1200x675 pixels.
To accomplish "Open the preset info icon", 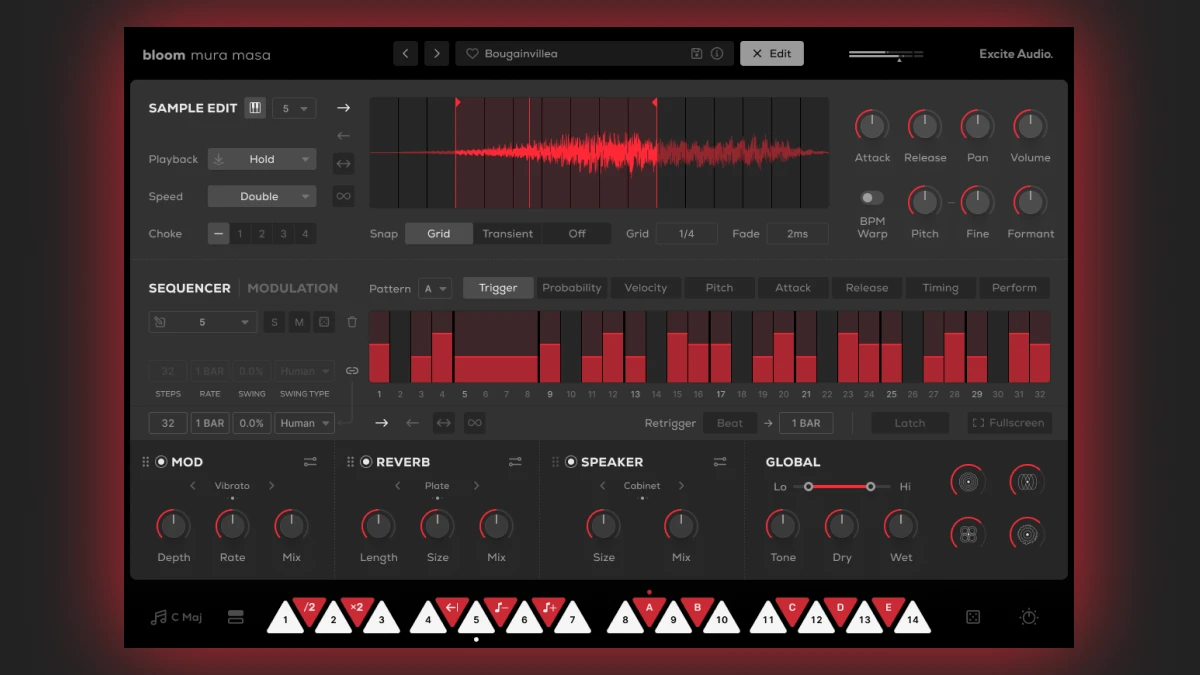I will (717, 54).
